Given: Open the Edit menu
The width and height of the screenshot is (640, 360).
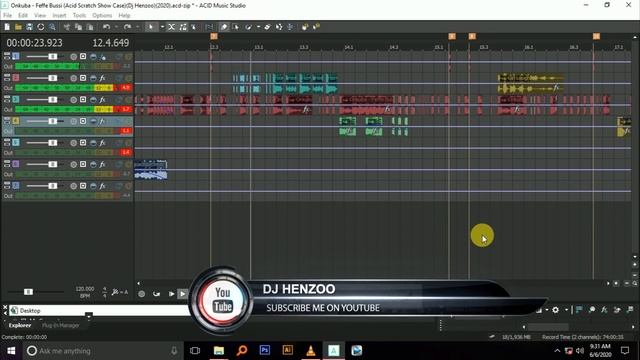Looking at the screenshot, I should click(x=23, y=16).
